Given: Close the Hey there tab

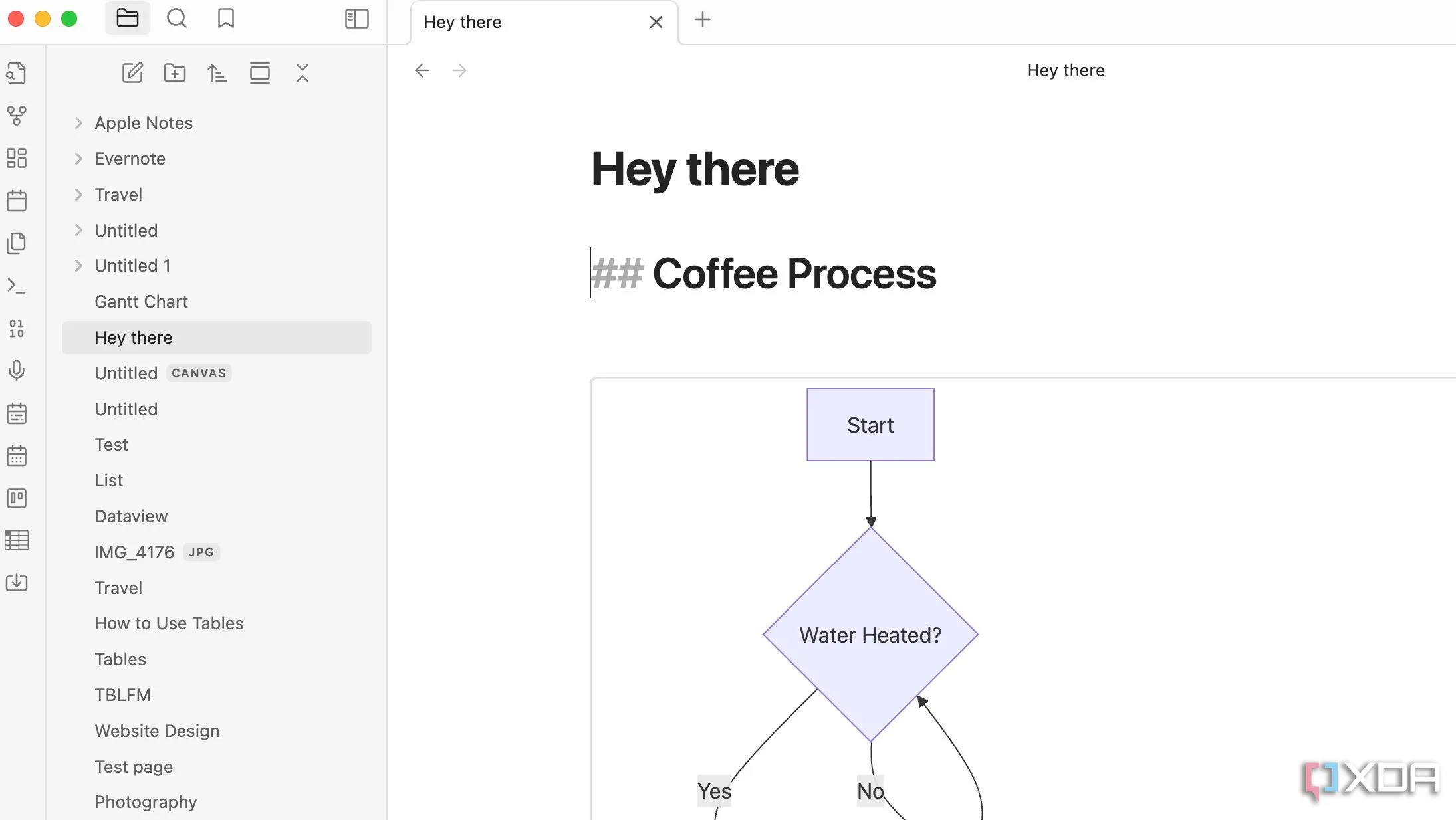Looking at the screenshot, I should pyautogui.click(x=656, y=22).
